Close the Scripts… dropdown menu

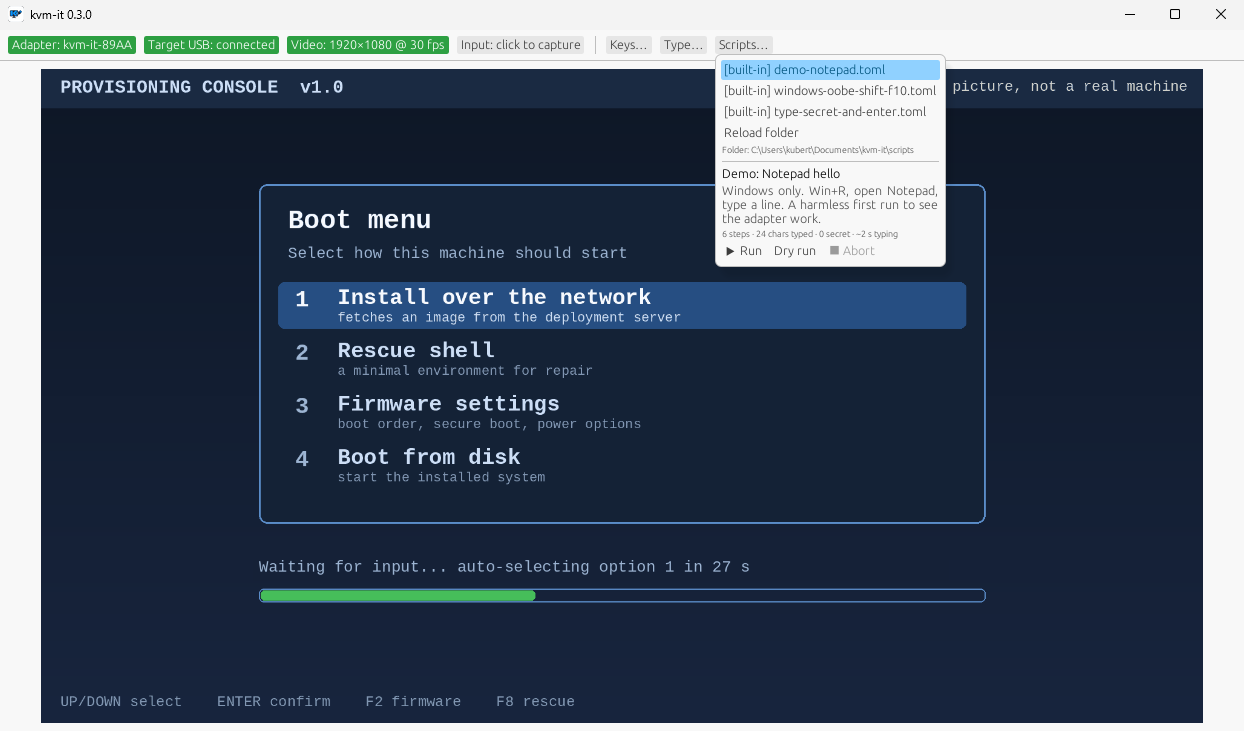click(x=743, y=45)
